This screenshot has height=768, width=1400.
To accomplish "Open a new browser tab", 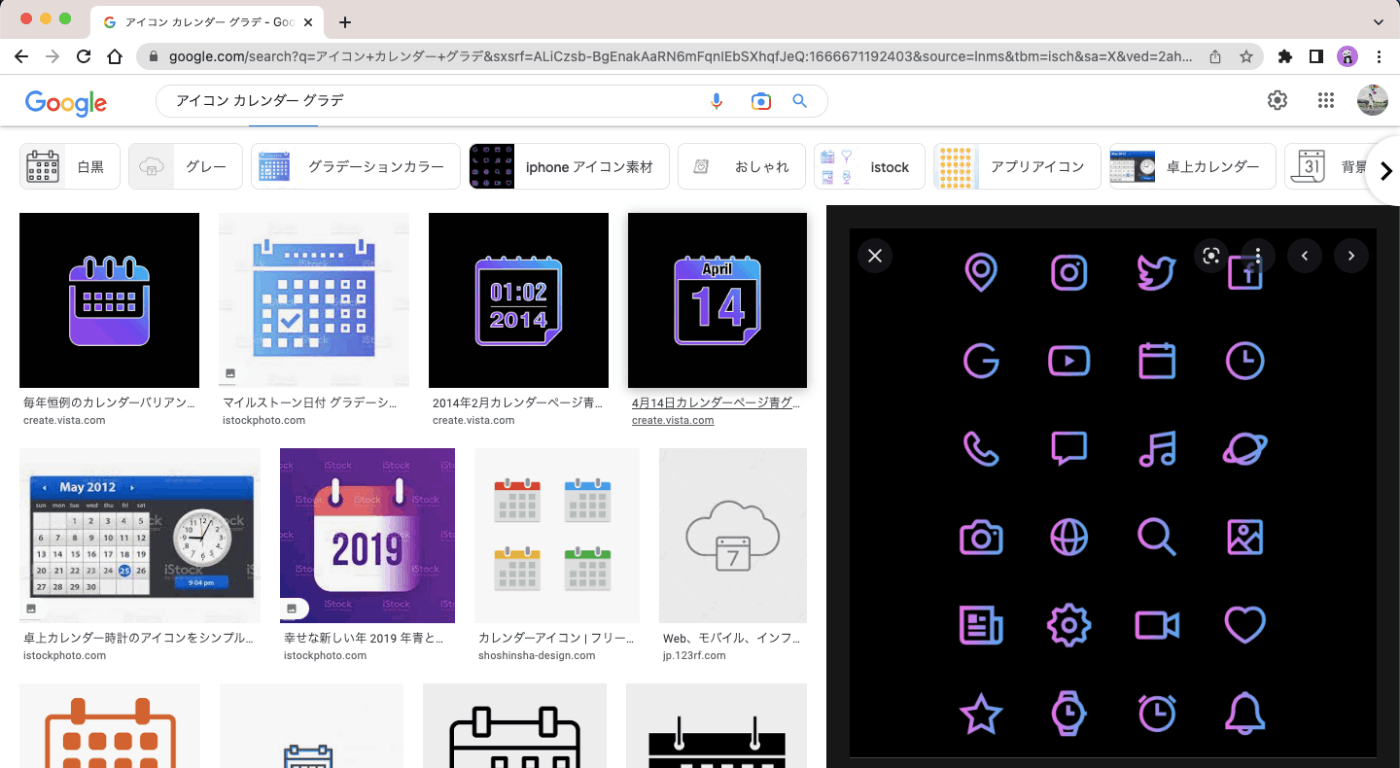I will pyautogui.click(x=345, y=22).
